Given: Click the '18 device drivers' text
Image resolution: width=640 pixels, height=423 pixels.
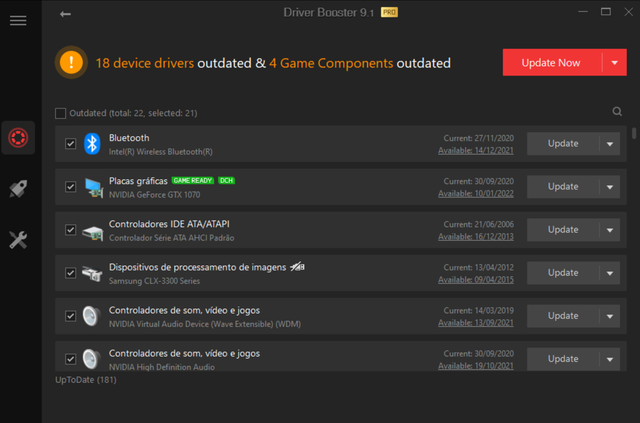Looking at the screenshot, I should [144, 63].
